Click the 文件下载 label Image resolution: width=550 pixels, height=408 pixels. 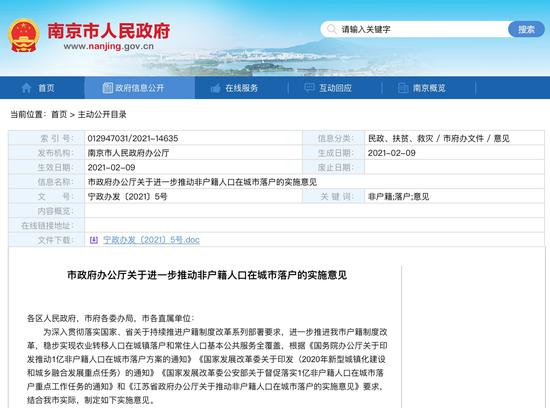coord(56,240)
